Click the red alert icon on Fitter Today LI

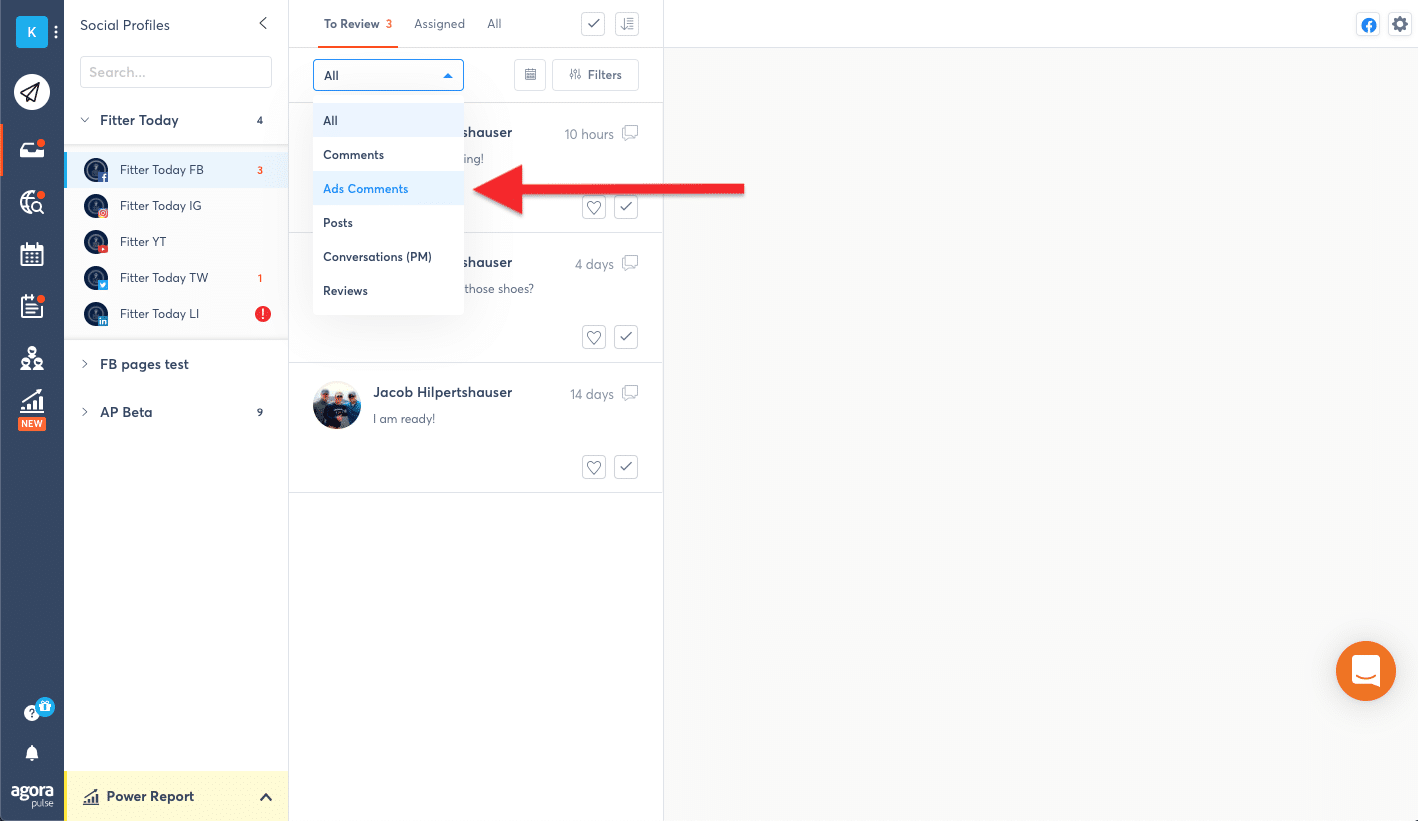263,314
